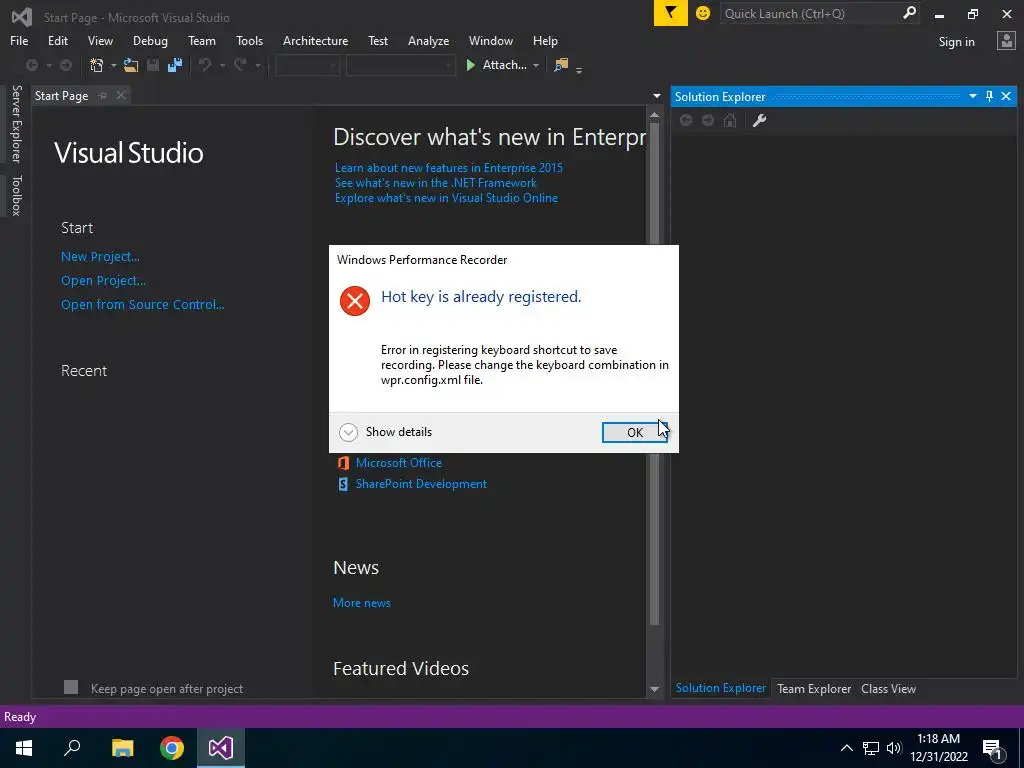Click Solution Explorer Back icon

[686, 120]
